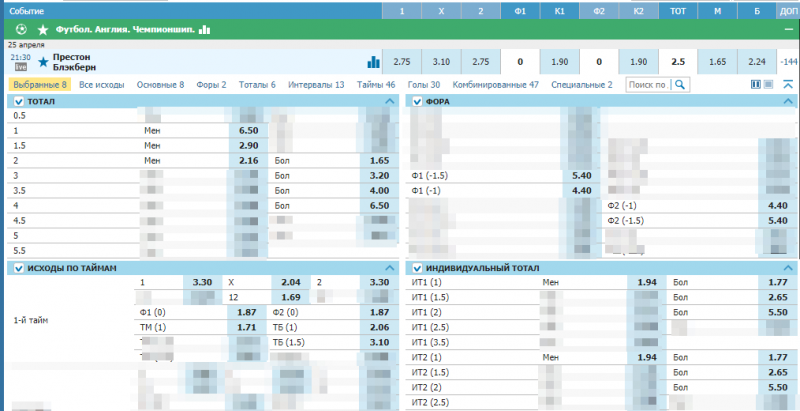Open match statistics bar chart icon

tap(374, 62)
